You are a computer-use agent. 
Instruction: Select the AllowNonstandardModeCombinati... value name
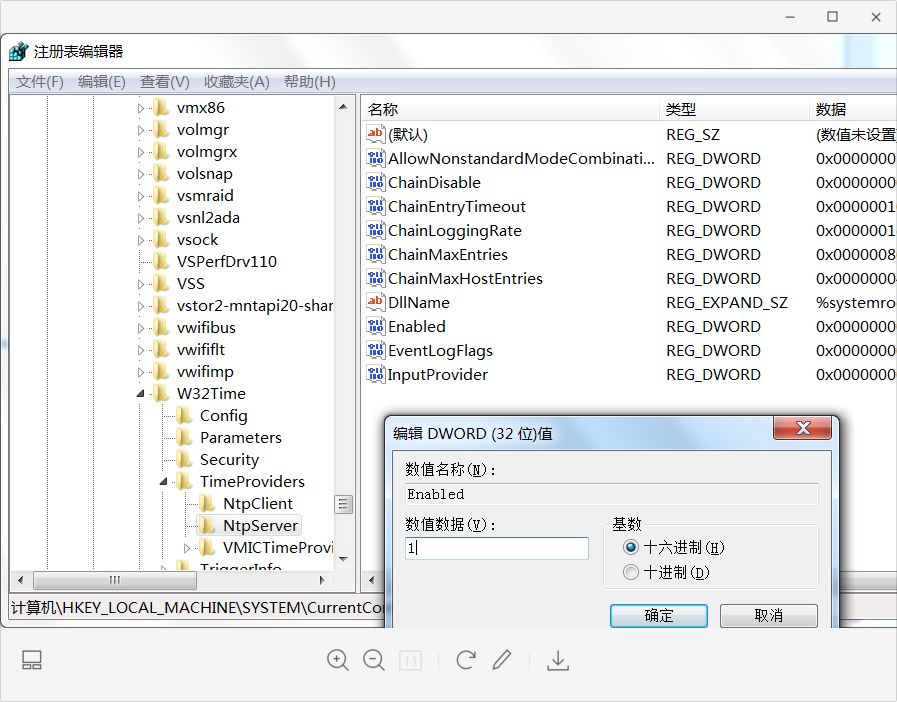click(x=521, y=158)
